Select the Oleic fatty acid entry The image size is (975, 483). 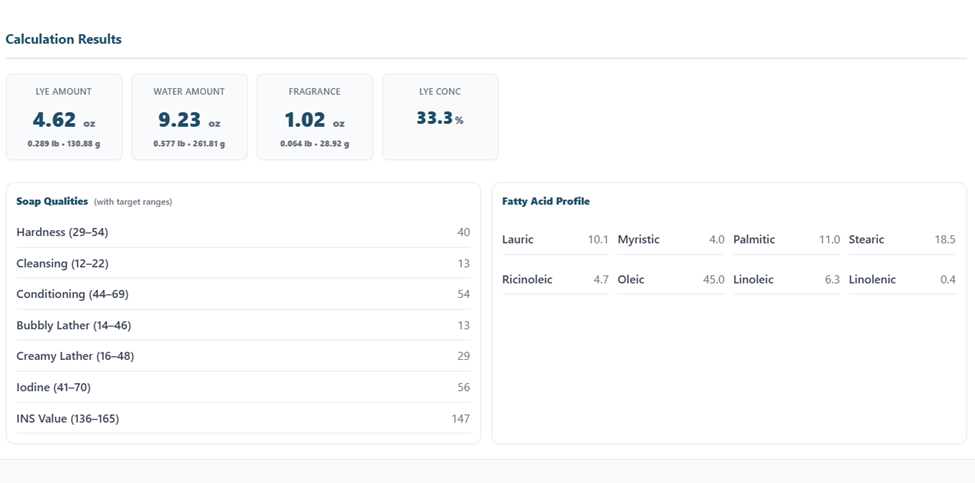click(x=670, y=280)
